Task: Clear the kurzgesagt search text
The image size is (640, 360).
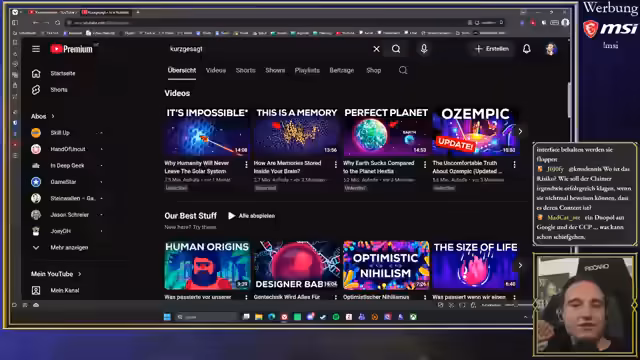Action: tap(376, 49)
